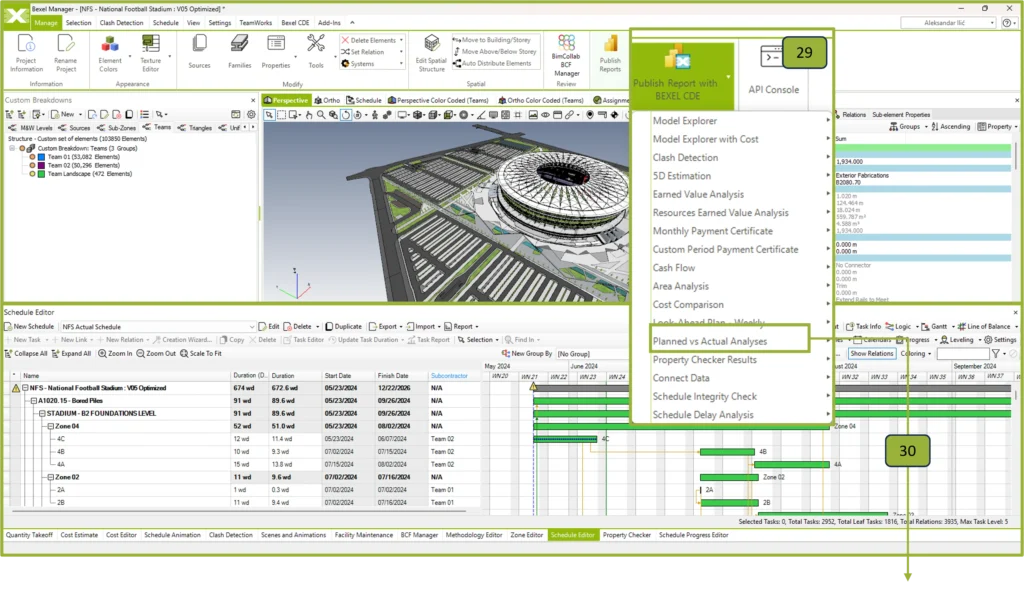Screen dimensions: 1024x590
Task: Click the green swatch for Team Landscape
Action: tap(41, 174)
